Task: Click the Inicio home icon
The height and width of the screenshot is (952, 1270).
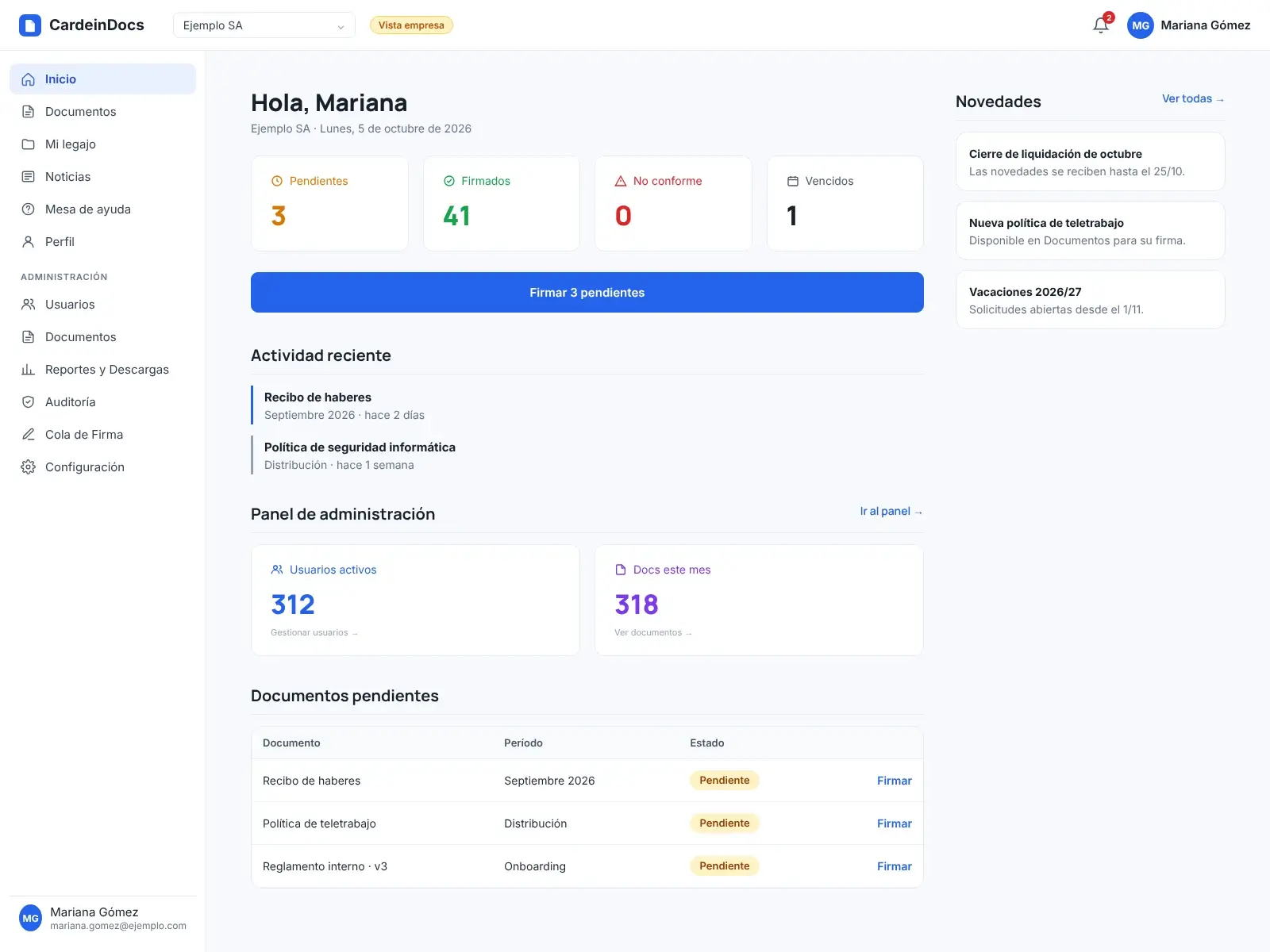Action: [x=29, y=79]
